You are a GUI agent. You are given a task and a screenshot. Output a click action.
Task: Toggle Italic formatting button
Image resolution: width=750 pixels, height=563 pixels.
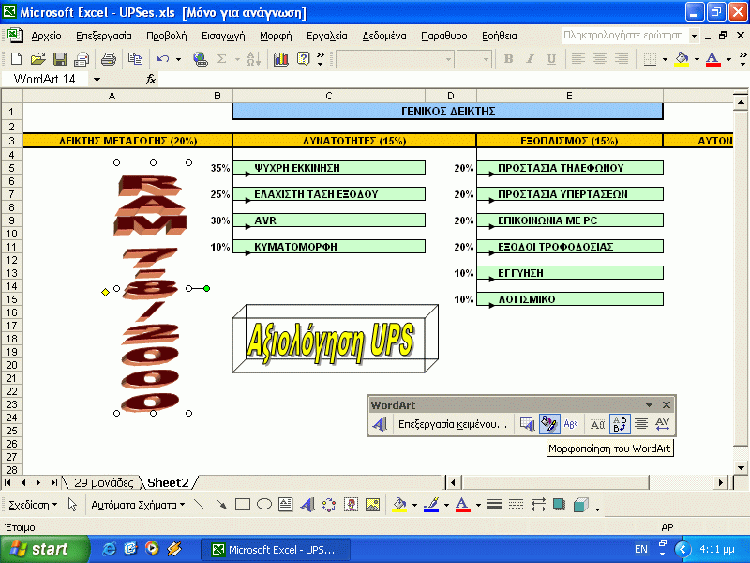(x=530, y=59)
